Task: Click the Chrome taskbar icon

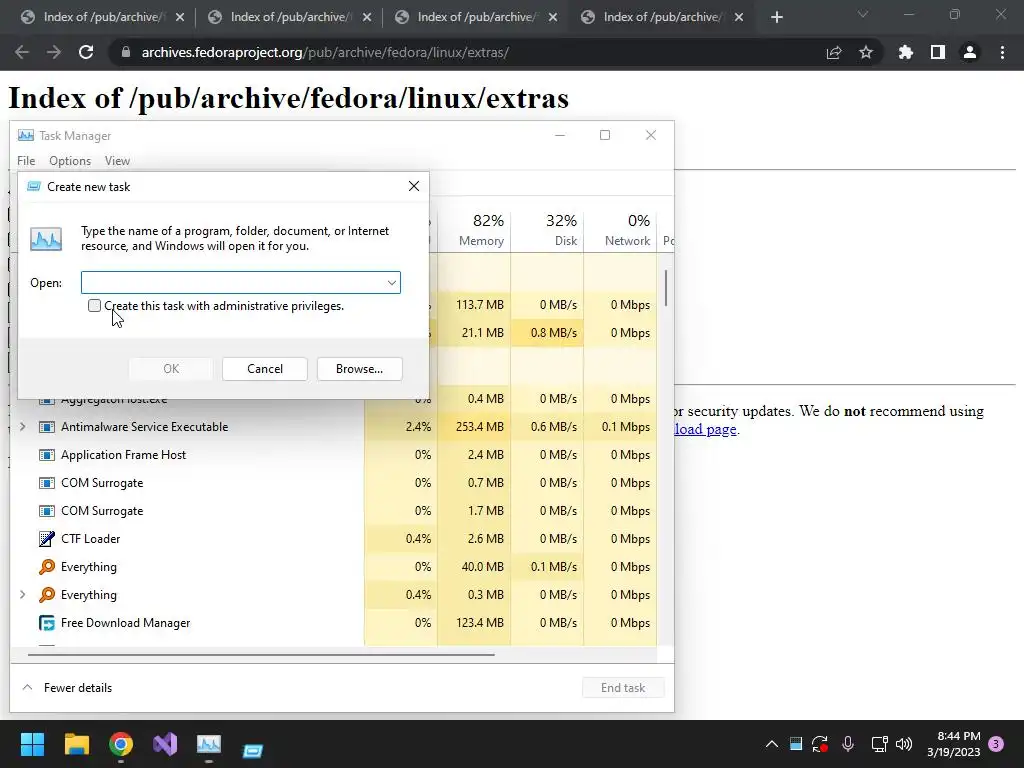Action: [x=121, y=744]
